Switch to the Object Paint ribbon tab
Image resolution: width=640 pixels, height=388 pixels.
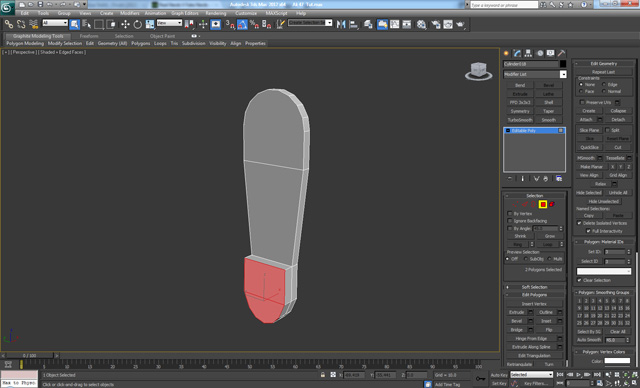point(162,36)
